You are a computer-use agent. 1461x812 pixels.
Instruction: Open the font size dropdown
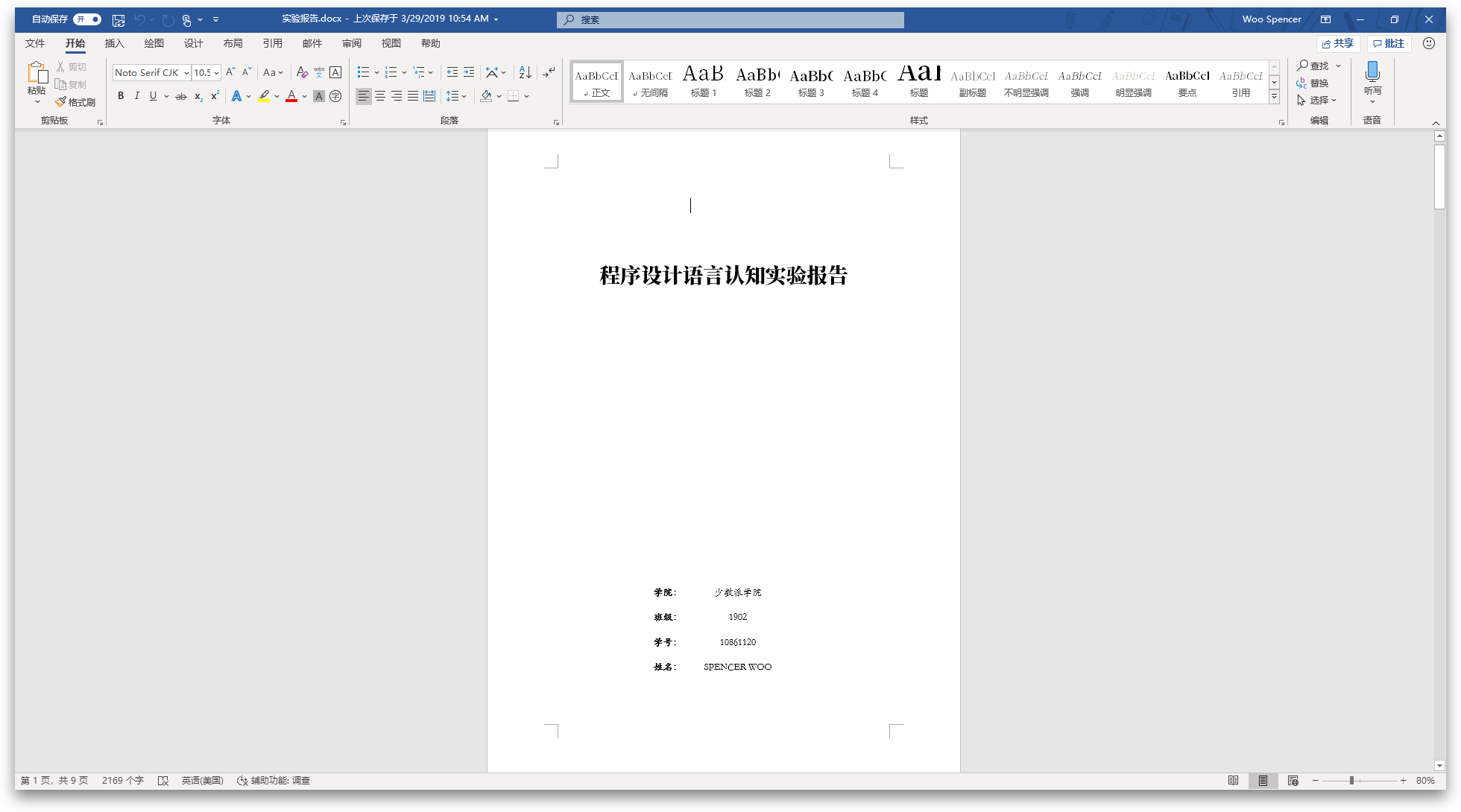216,72
